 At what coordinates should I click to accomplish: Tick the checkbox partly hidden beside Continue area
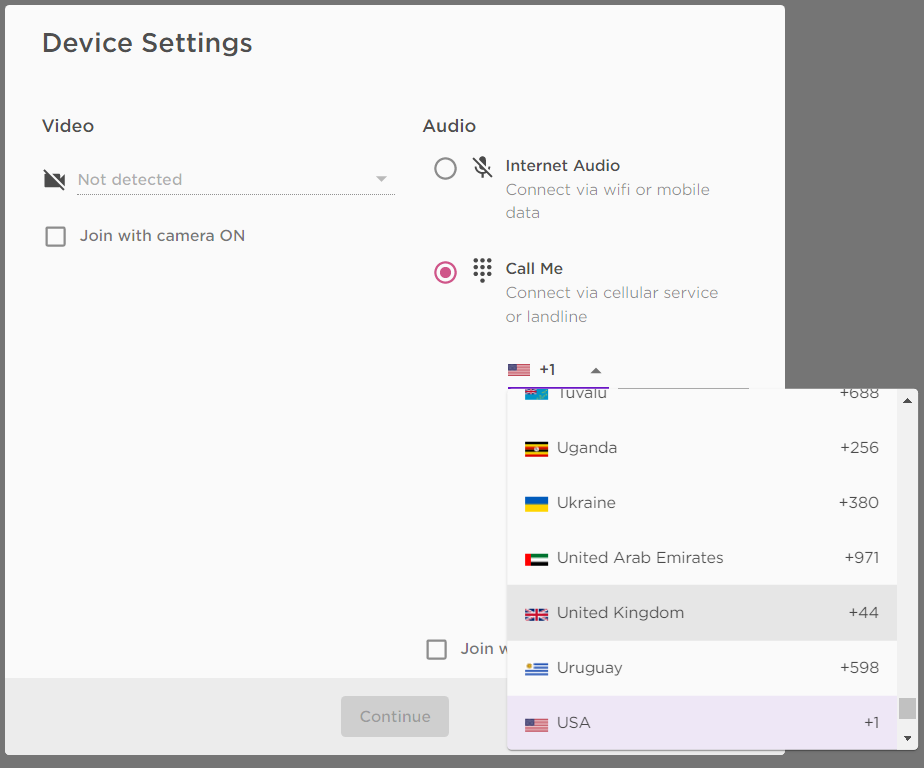(x=436, y=650)
